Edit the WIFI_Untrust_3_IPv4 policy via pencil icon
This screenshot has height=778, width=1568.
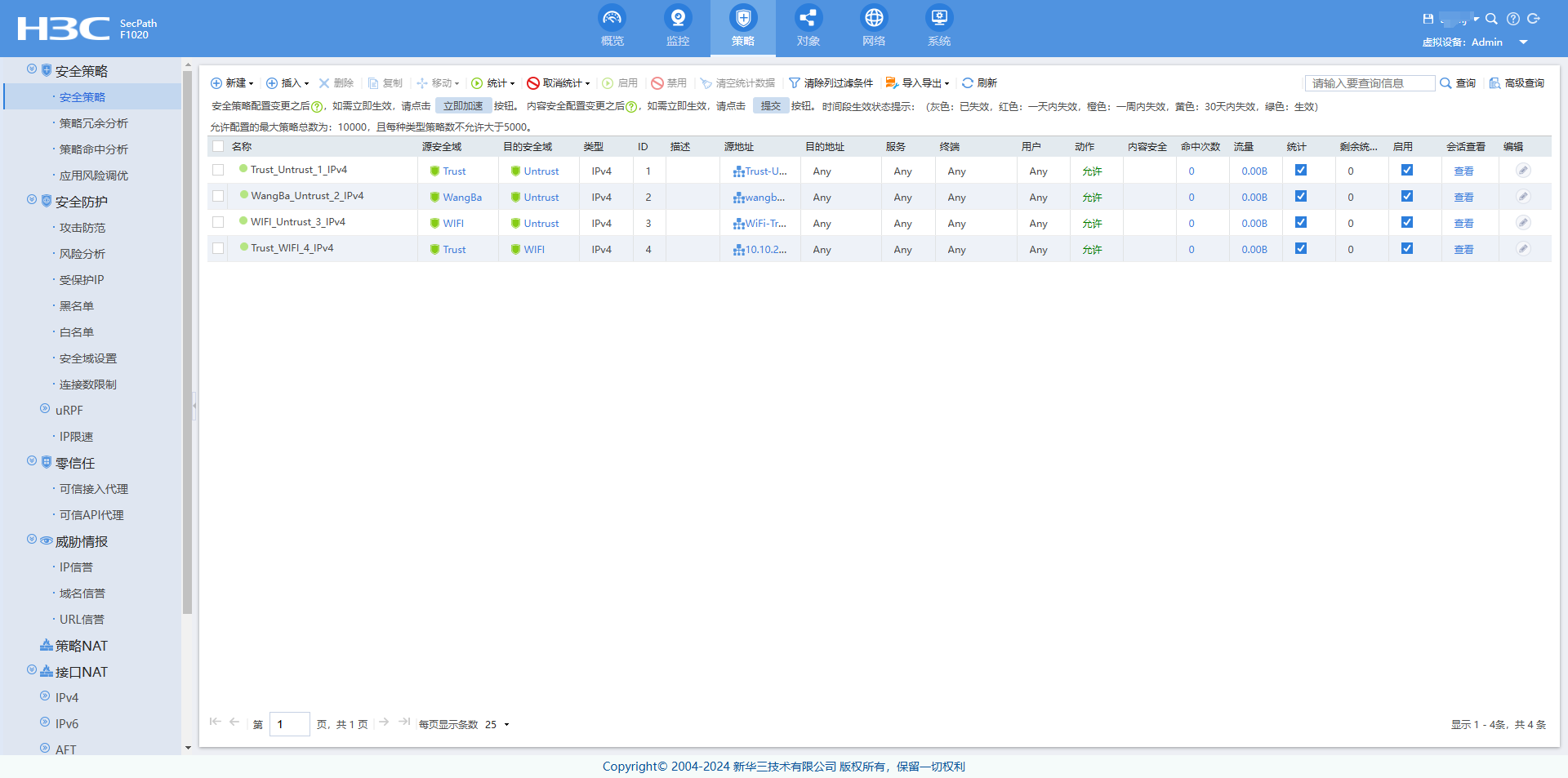tap(1523, 223)
